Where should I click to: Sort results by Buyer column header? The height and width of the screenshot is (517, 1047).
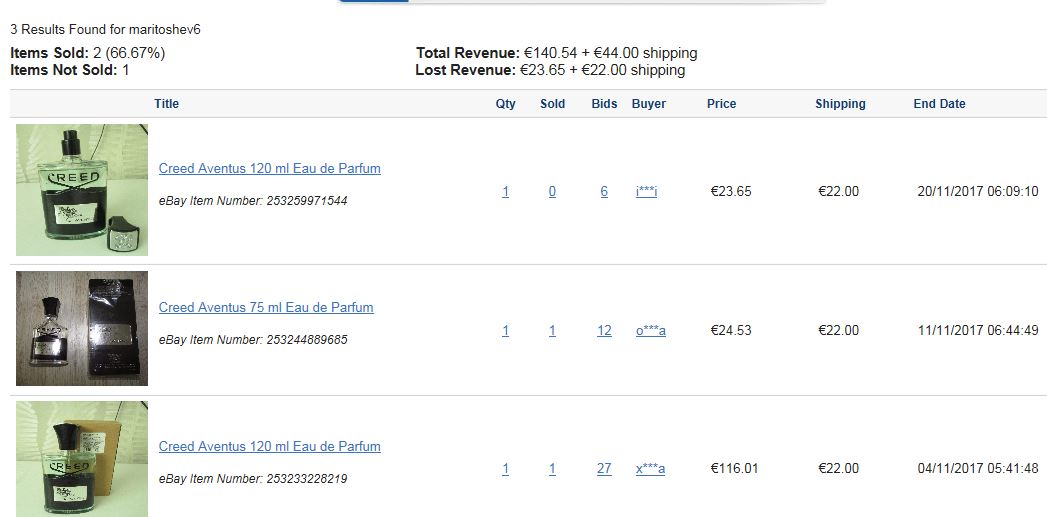pos(648,104)
